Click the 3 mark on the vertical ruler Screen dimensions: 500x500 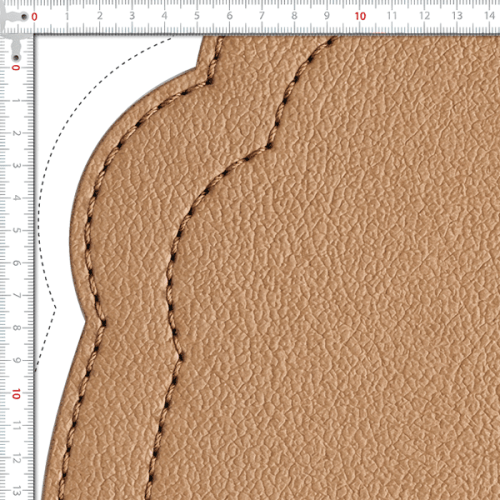[x=16, y=166]
